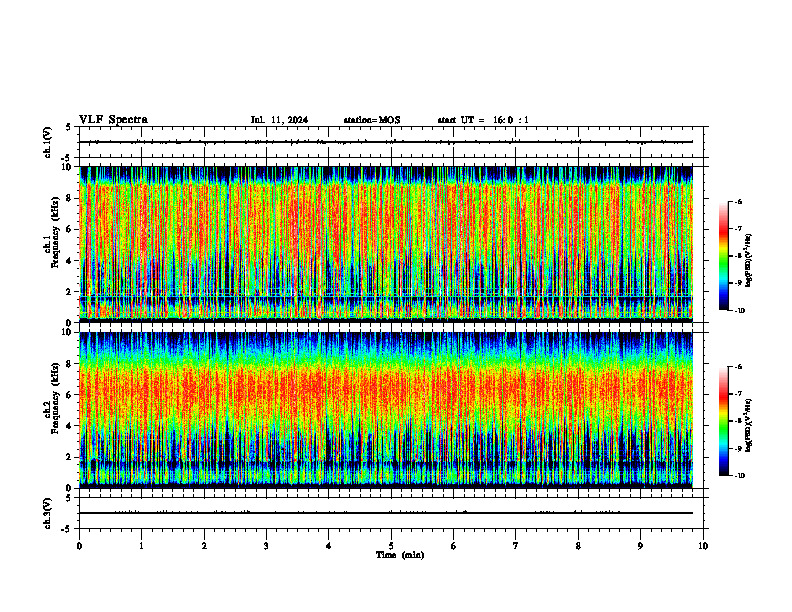
Task: Click the ch.2 PSD color scale bar
Action: click(x=723, y=421)
